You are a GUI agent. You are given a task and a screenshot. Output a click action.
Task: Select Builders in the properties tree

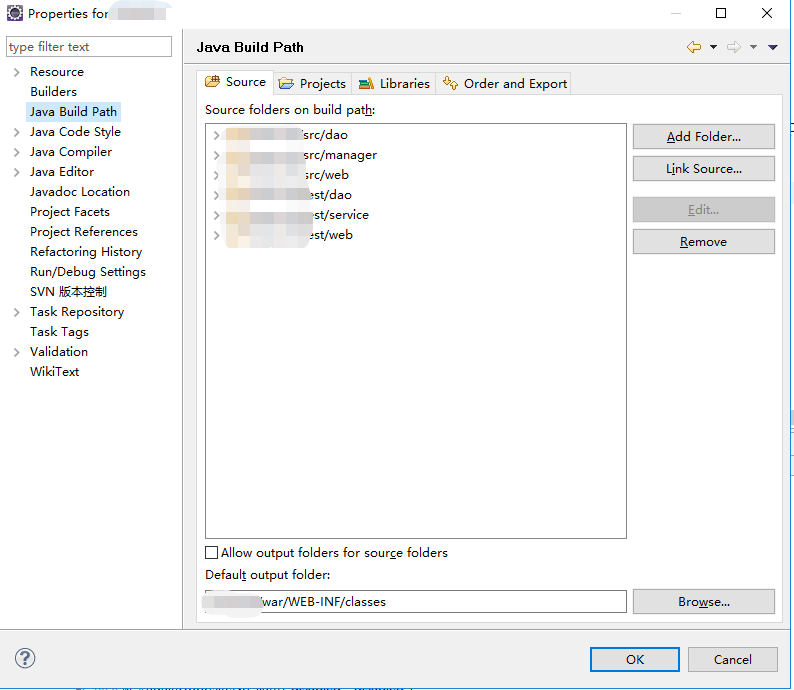[53, 92]
